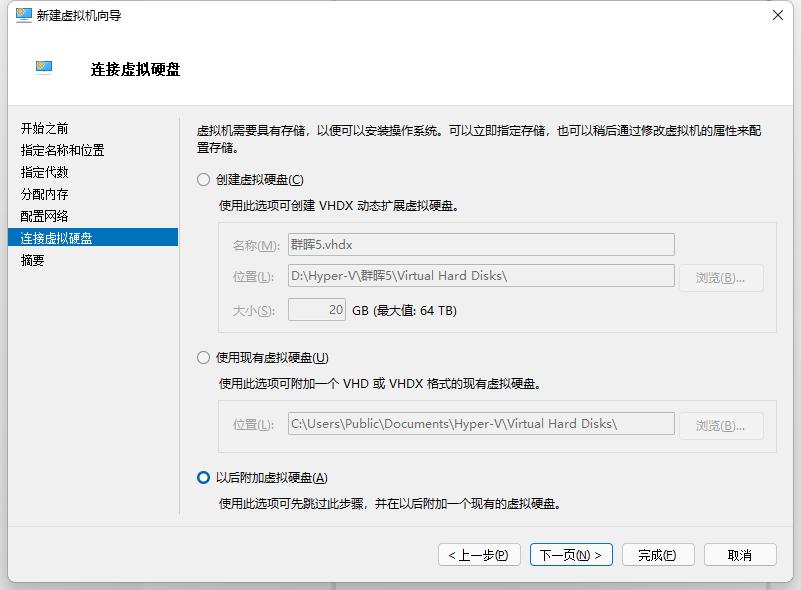Viewport: 801px width, 590px height.
Task: Click the blue drive icon next to 连接虚拟硬盘 header
Action: 41,64
